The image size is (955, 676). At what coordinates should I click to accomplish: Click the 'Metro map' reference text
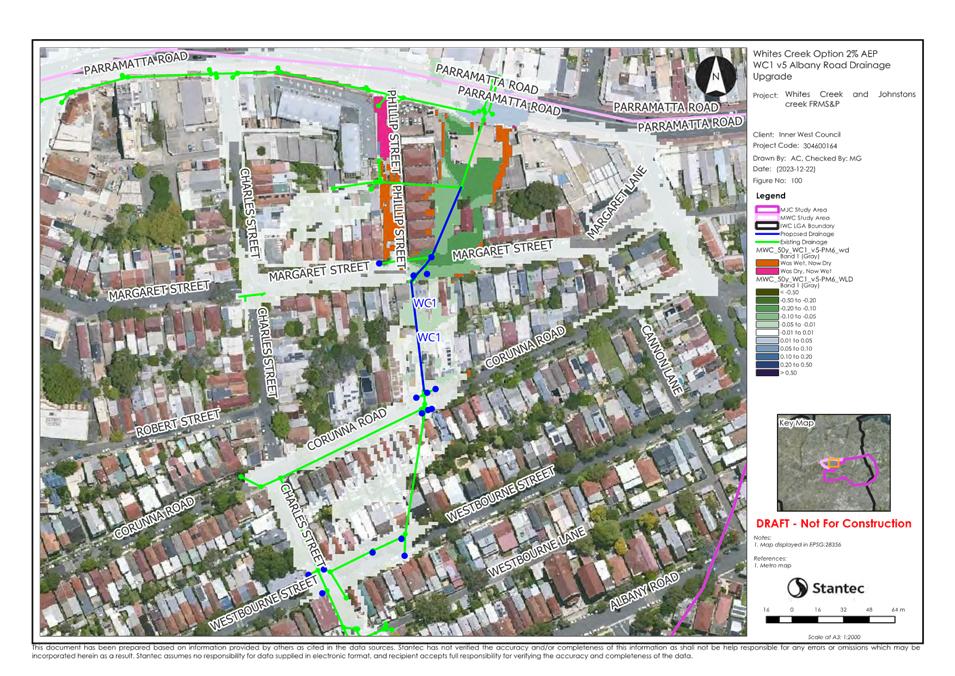coord(774,566)
